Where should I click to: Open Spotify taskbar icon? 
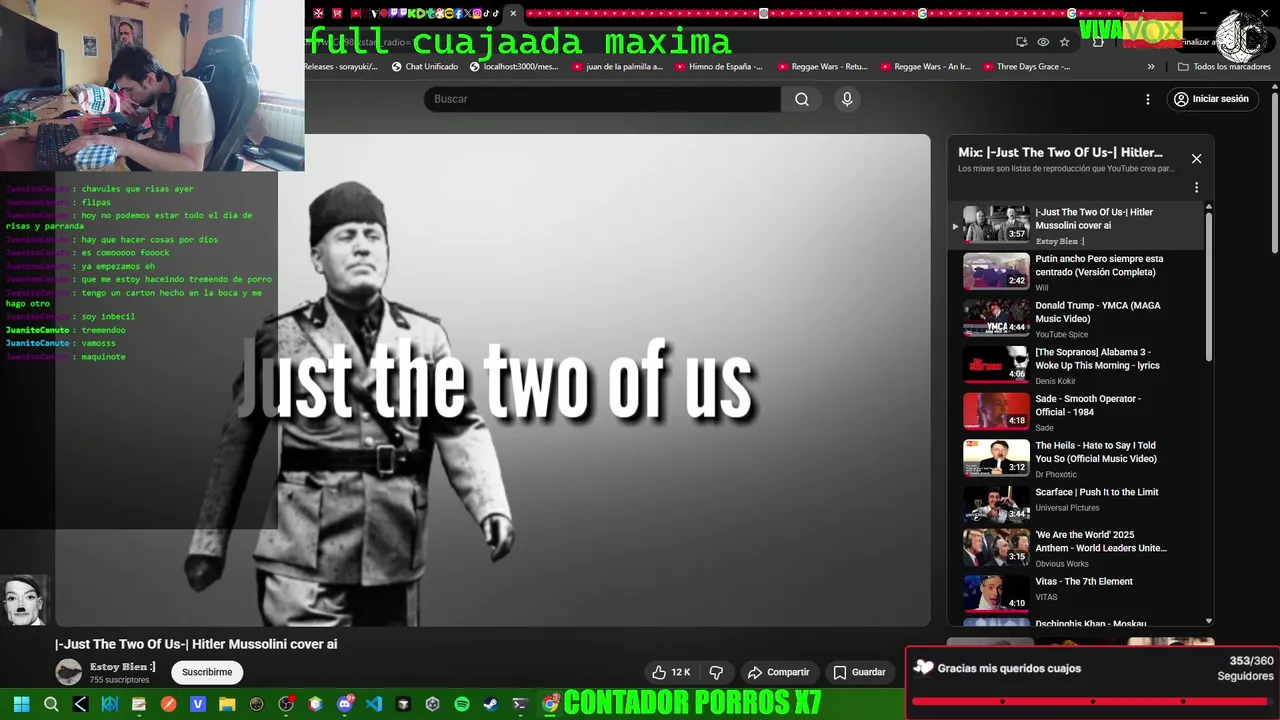click(x=462, y=704)
